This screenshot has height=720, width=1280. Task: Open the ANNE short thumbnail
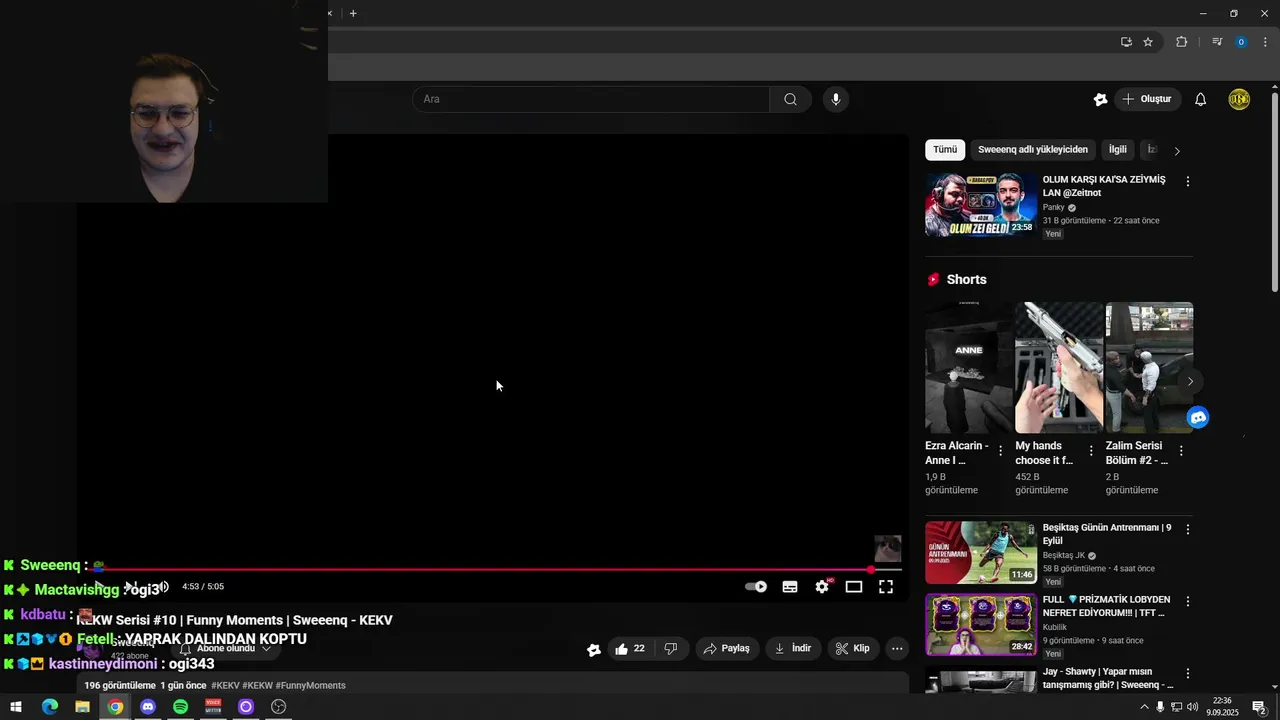[969, 367]
